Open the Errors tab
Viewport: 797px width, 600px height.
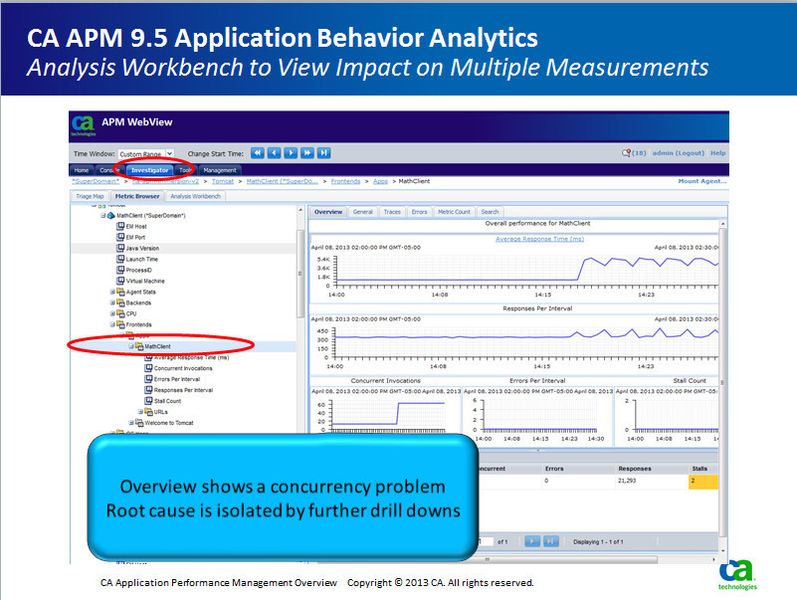point(419,212)
